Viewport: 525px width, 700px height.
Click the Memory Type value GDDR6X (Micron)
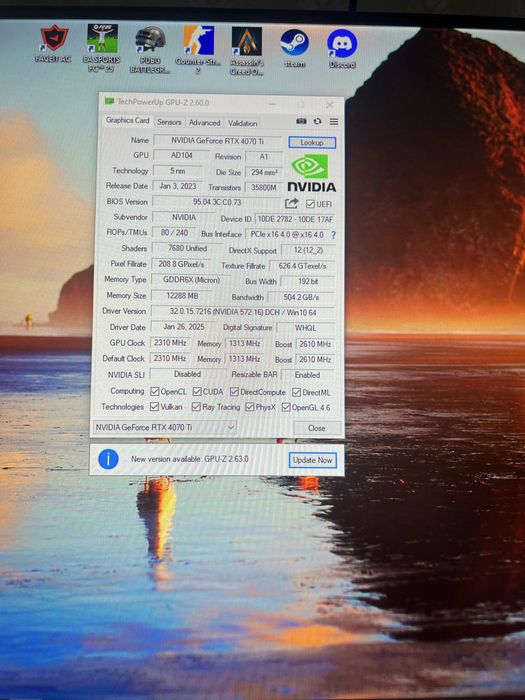click(x=192, y=280)
